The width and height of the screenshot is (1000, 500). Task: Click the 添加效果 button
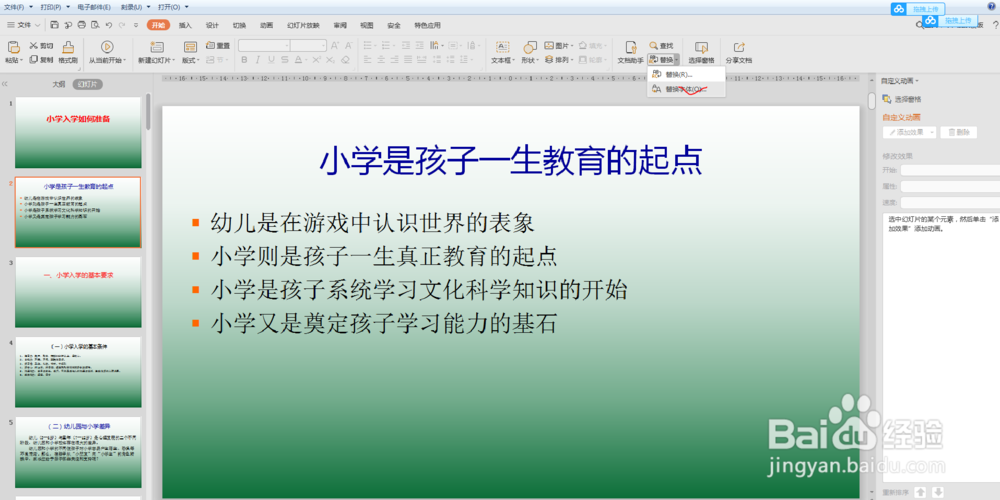(x=909, y=133)
